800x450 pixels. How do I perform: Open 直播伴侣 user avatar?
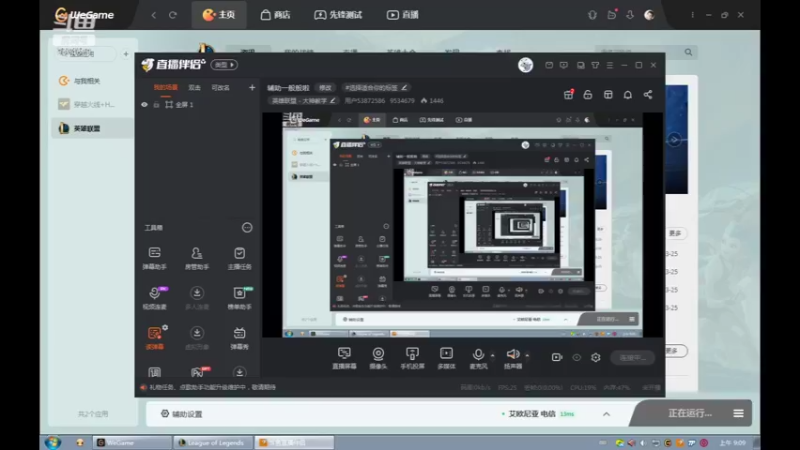(526, 65)
